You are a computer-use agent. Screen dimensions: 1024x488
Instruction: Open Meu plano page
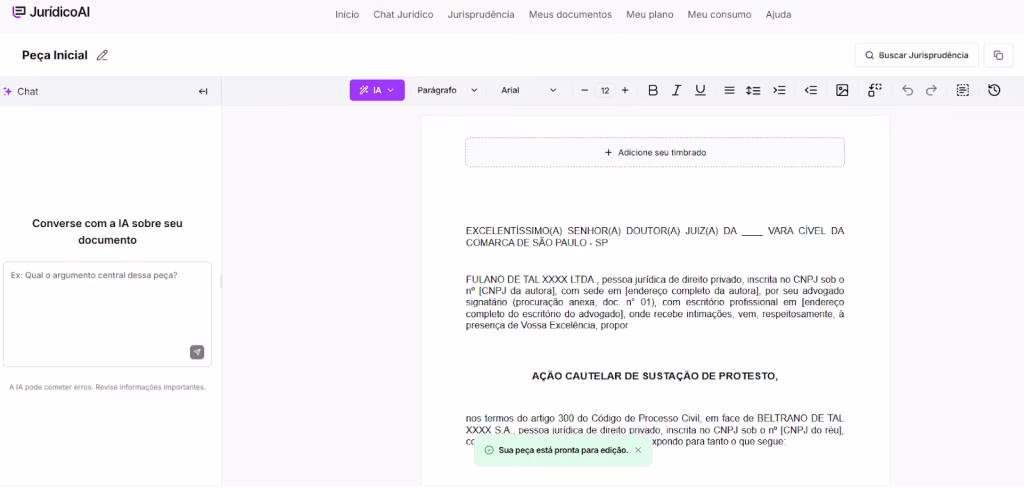coord(649,14)
